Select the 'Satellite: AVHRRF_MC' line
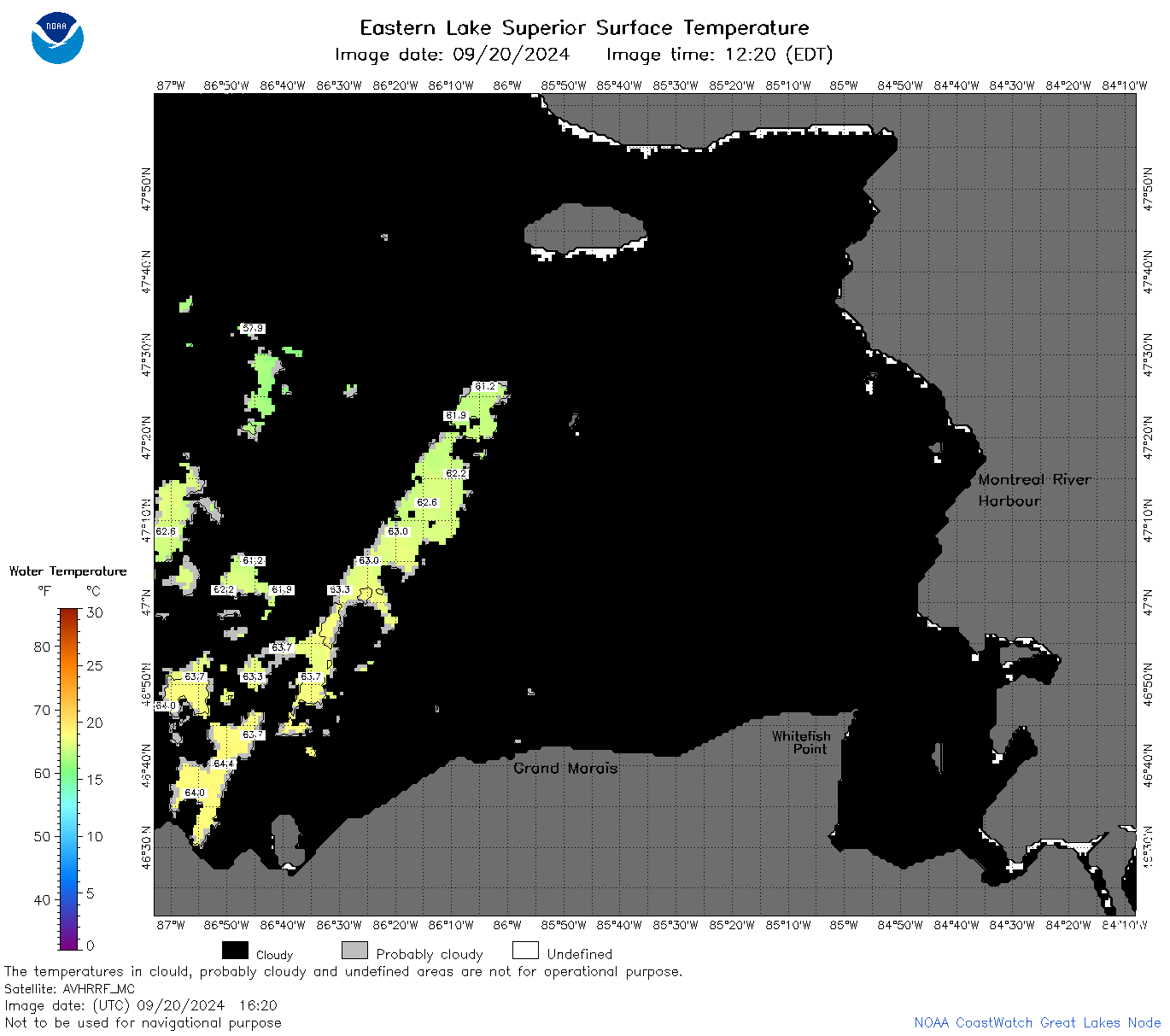The height and width of the screenshot is (1036, 1170). [69, 989]
